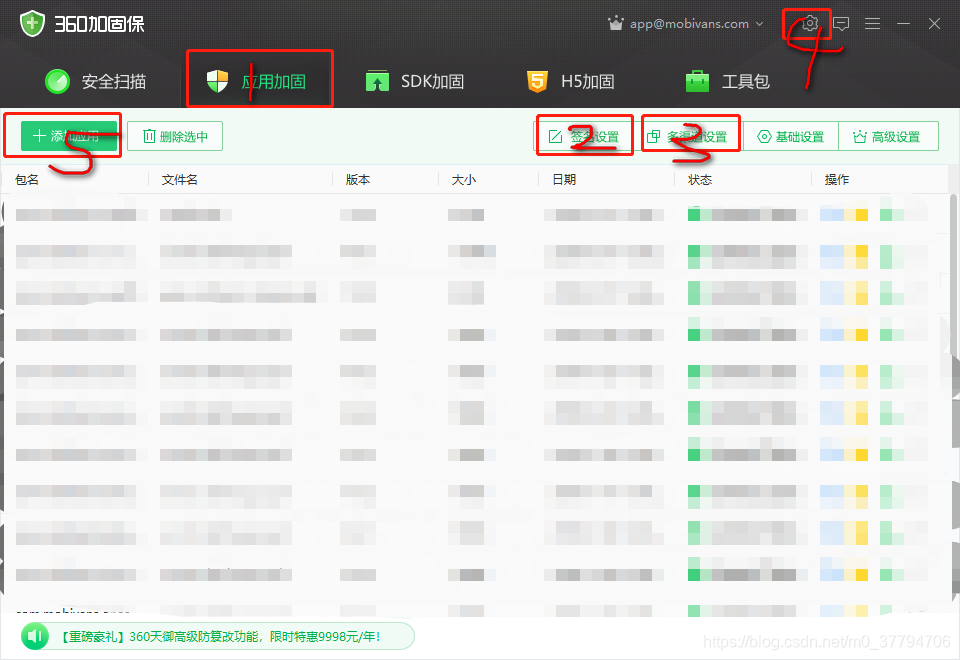This screenshot has width=960, height=660.
Task: Switch to the H5加固 tab
Action: coord(571,81)
